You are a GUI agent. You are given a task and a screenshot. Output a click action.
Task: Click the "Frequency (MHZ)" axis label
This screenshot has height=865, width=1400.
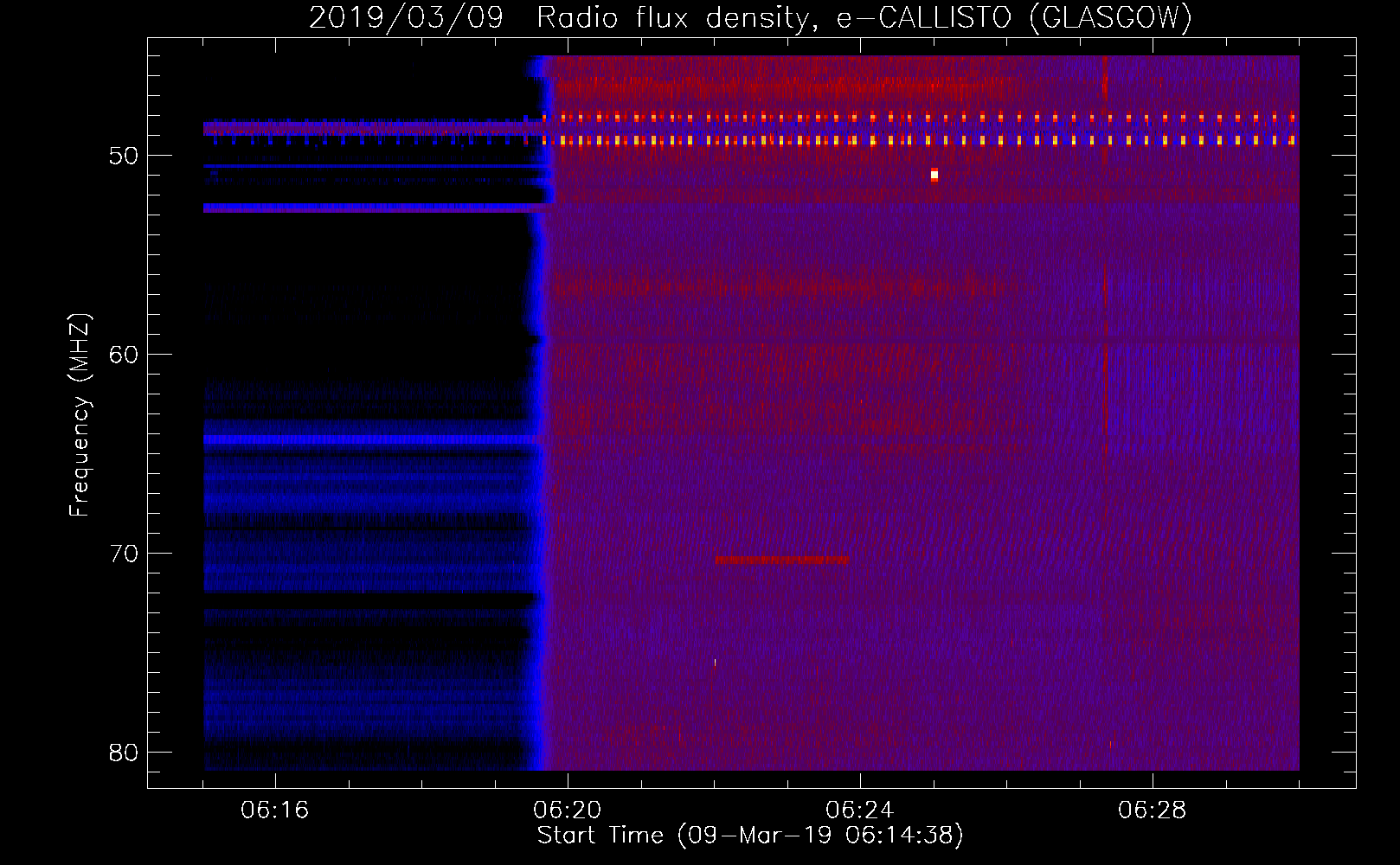tap(80, 415)
